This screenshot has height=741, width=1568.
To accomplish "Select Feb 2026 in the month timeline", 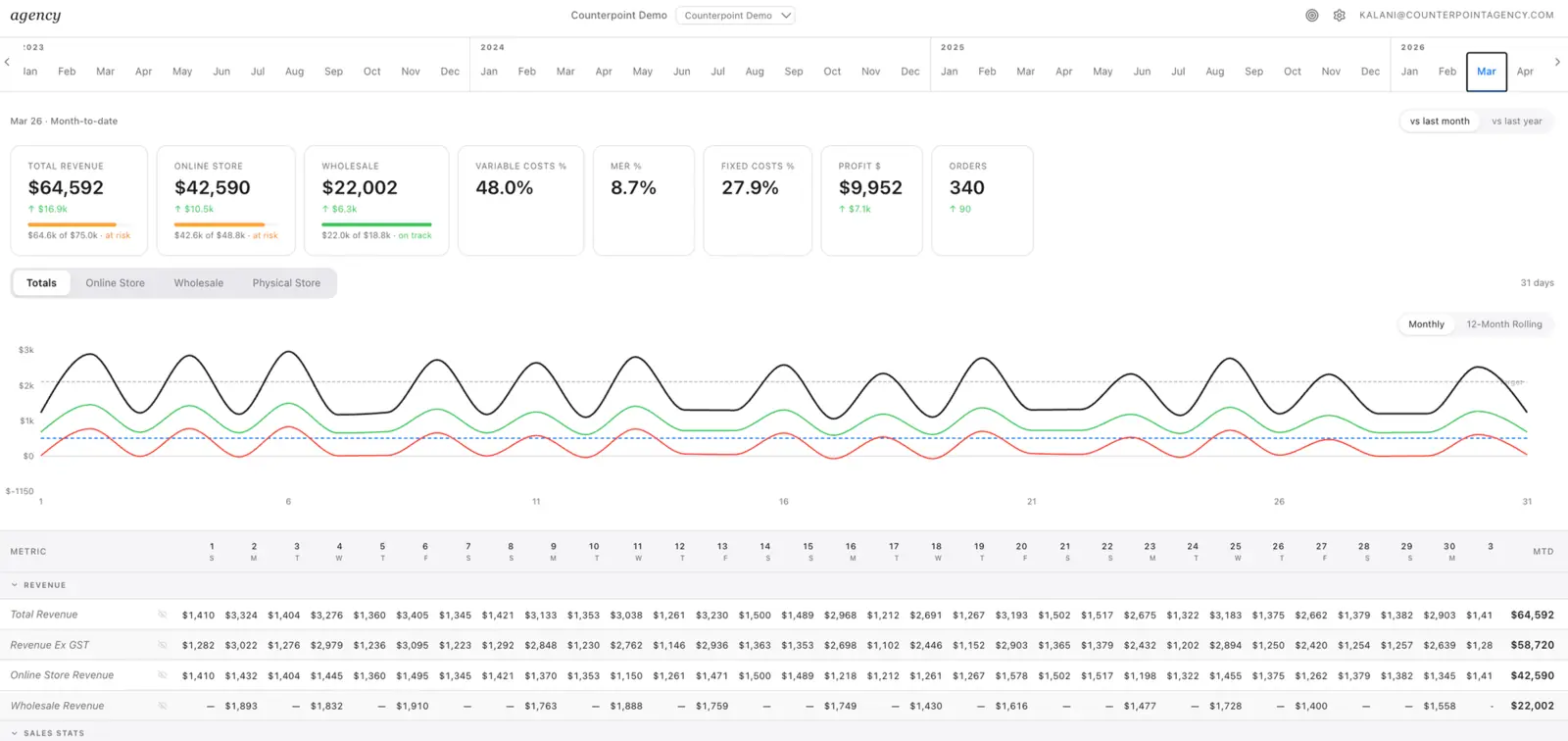I will click(1447, 72).
